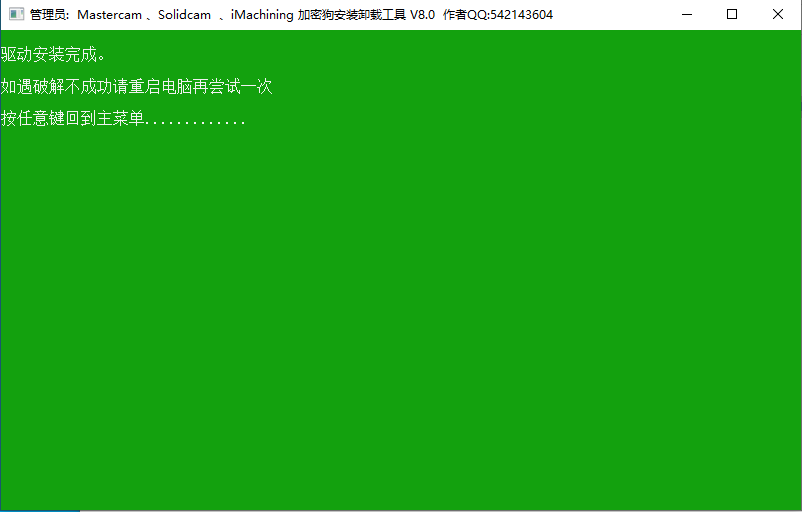Click the line '如遇破解不成功请重启电脑再尝试一次'
The image size is (802, 512).
point(136,86)
